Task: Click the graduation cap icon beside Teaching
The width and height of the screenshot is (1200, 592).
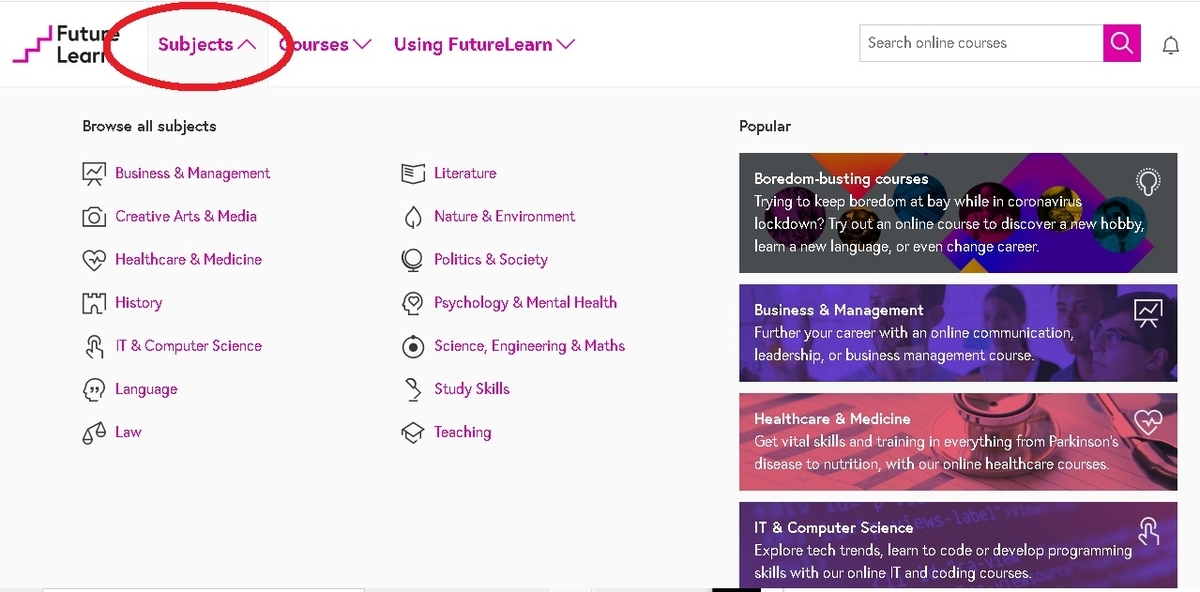Action: pos(412,433)
